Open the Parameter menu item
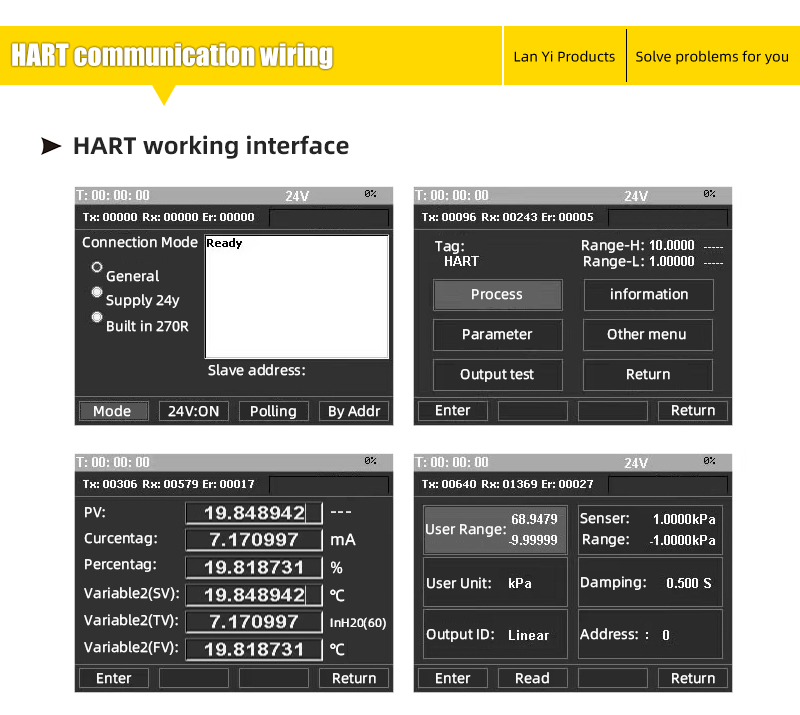 coord(497,335)
